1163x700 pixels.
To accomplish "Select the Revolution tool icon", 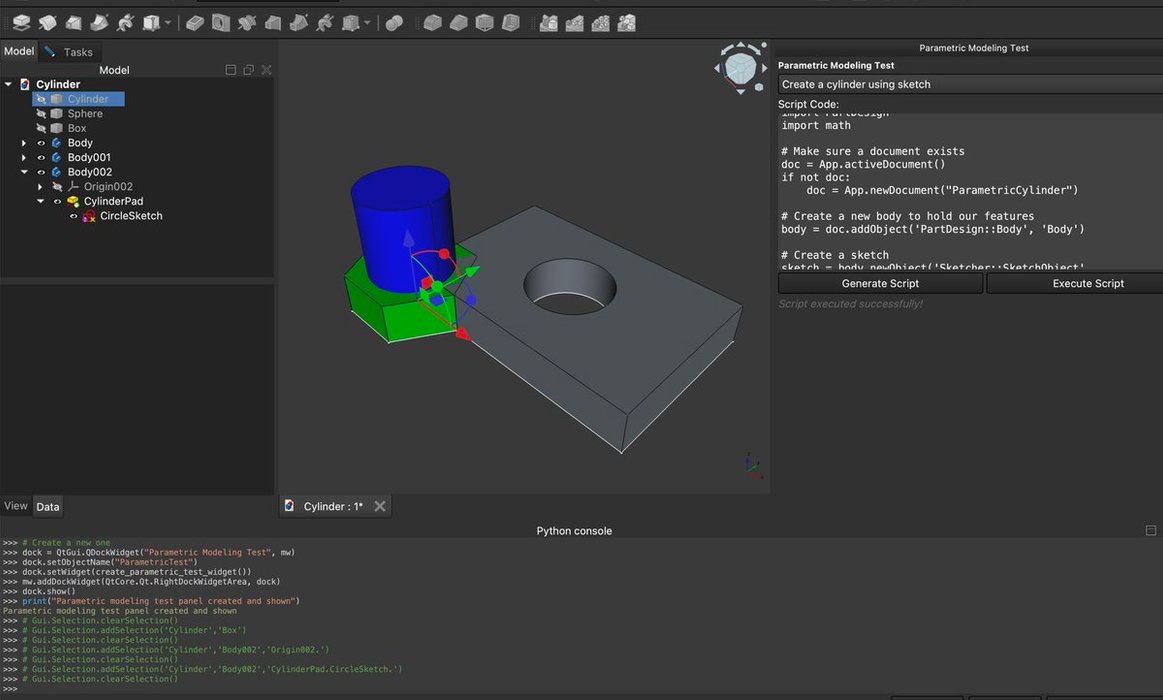I will pyautogui.click(x=47, y=22).
